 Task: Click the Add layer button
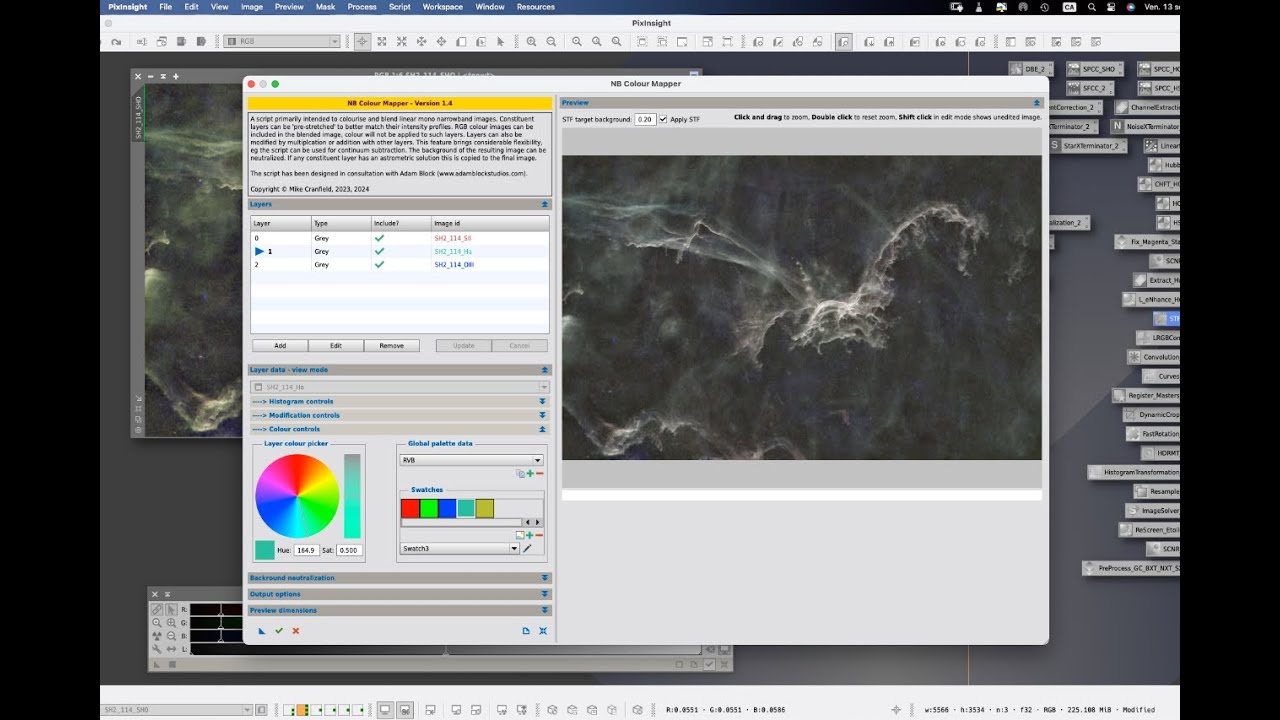(280, 345)
